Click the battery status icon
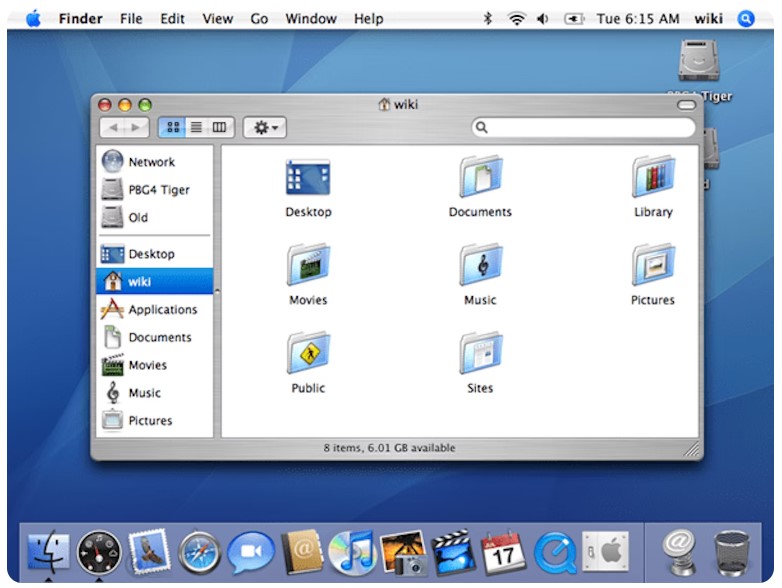This screenshot has width=782, height=588. tap(574, 19)
